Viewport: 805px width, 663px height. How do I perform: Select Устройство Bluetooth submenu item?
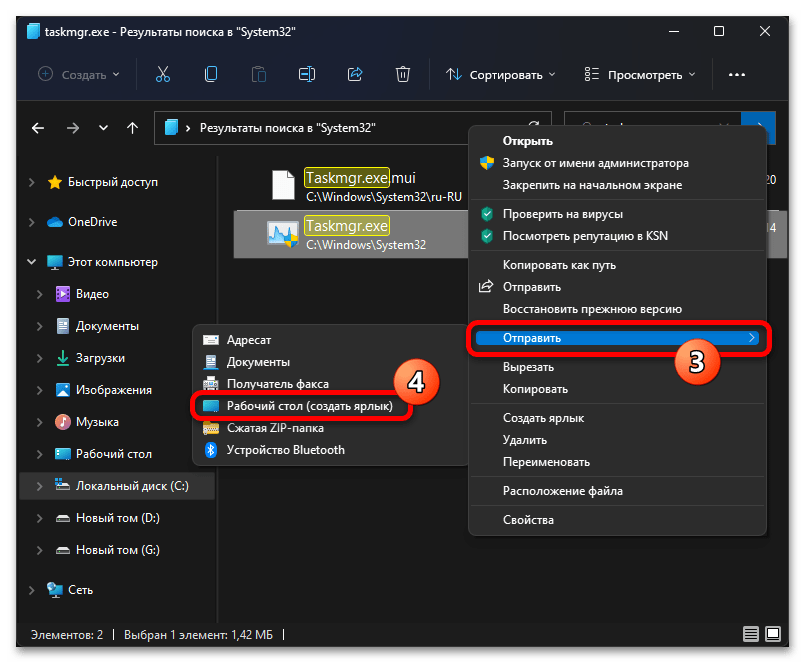point(330,450)
